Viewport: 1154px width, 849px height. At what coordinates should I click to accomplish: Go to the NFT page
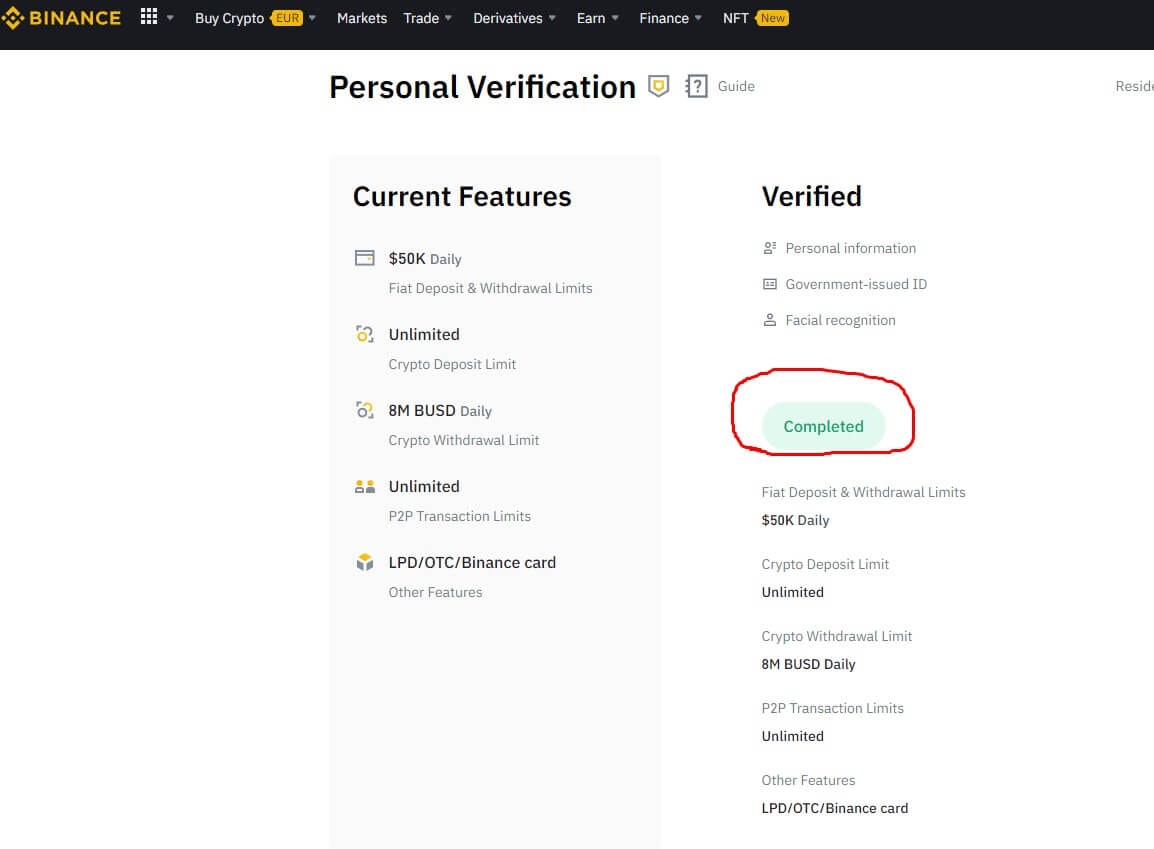click(x=735, y=18)
